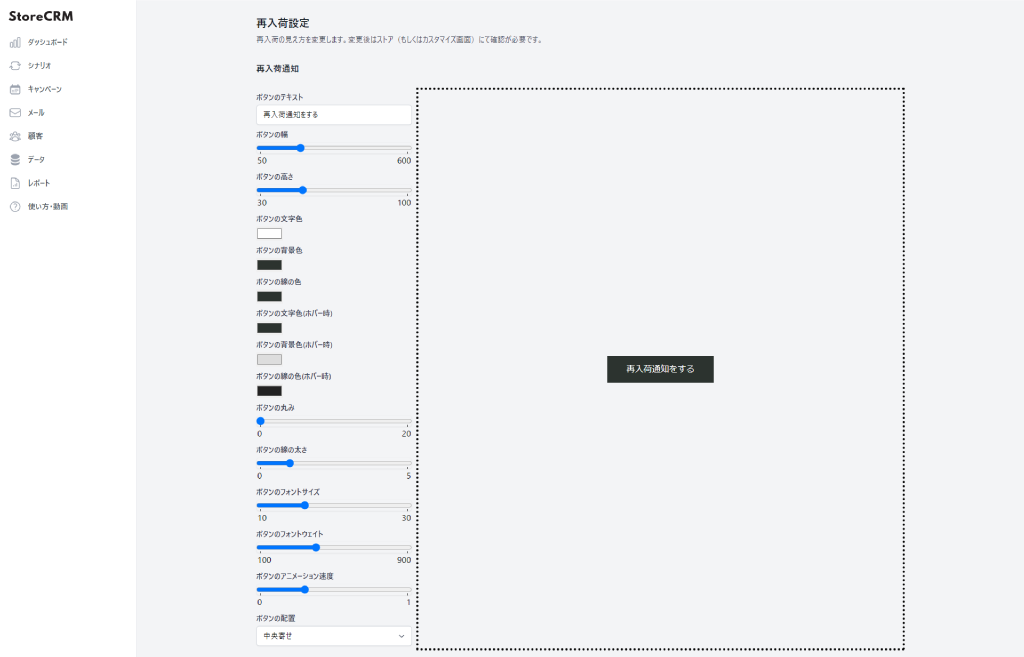Open the キャンペーン page
Viewport: 1024px width, 657px height.
44,89
